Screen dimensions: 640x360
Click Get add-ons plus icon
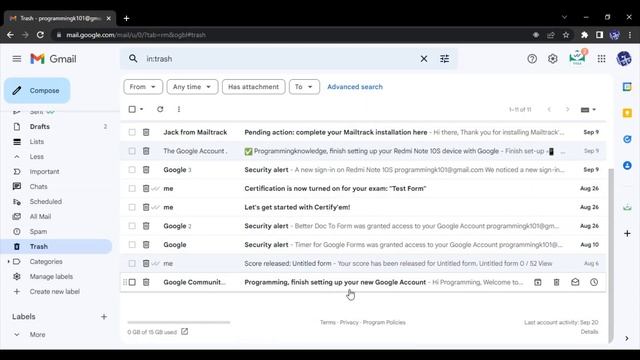[x=627, y=233]
